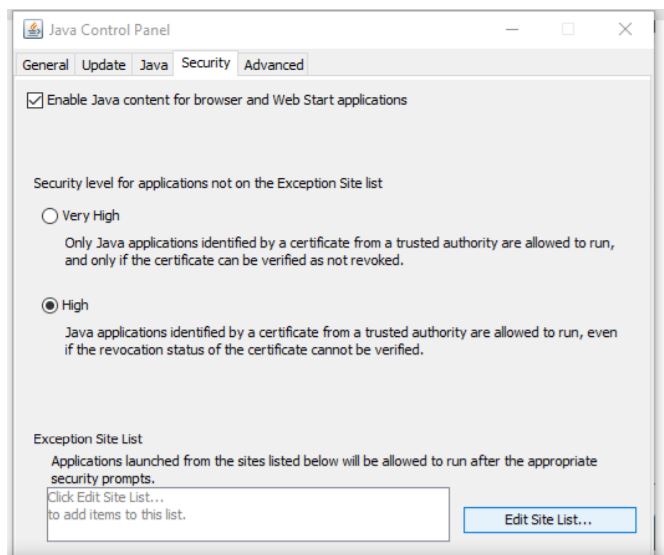Select the Security tab
This screenshot has height=555, width=664.
pos(206,63)
